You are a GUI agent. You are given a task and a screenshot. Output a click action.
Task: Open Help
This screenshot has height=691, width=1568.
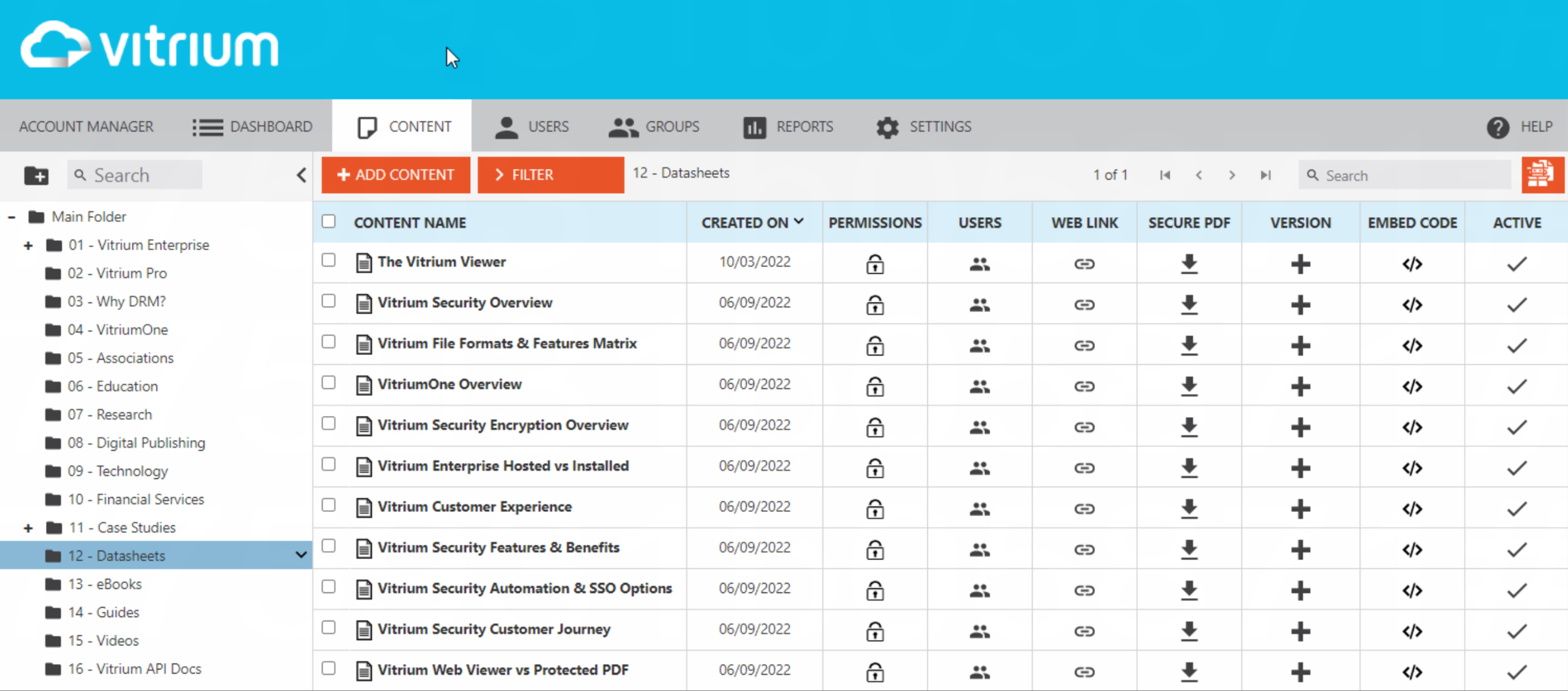click(1519, 126)
